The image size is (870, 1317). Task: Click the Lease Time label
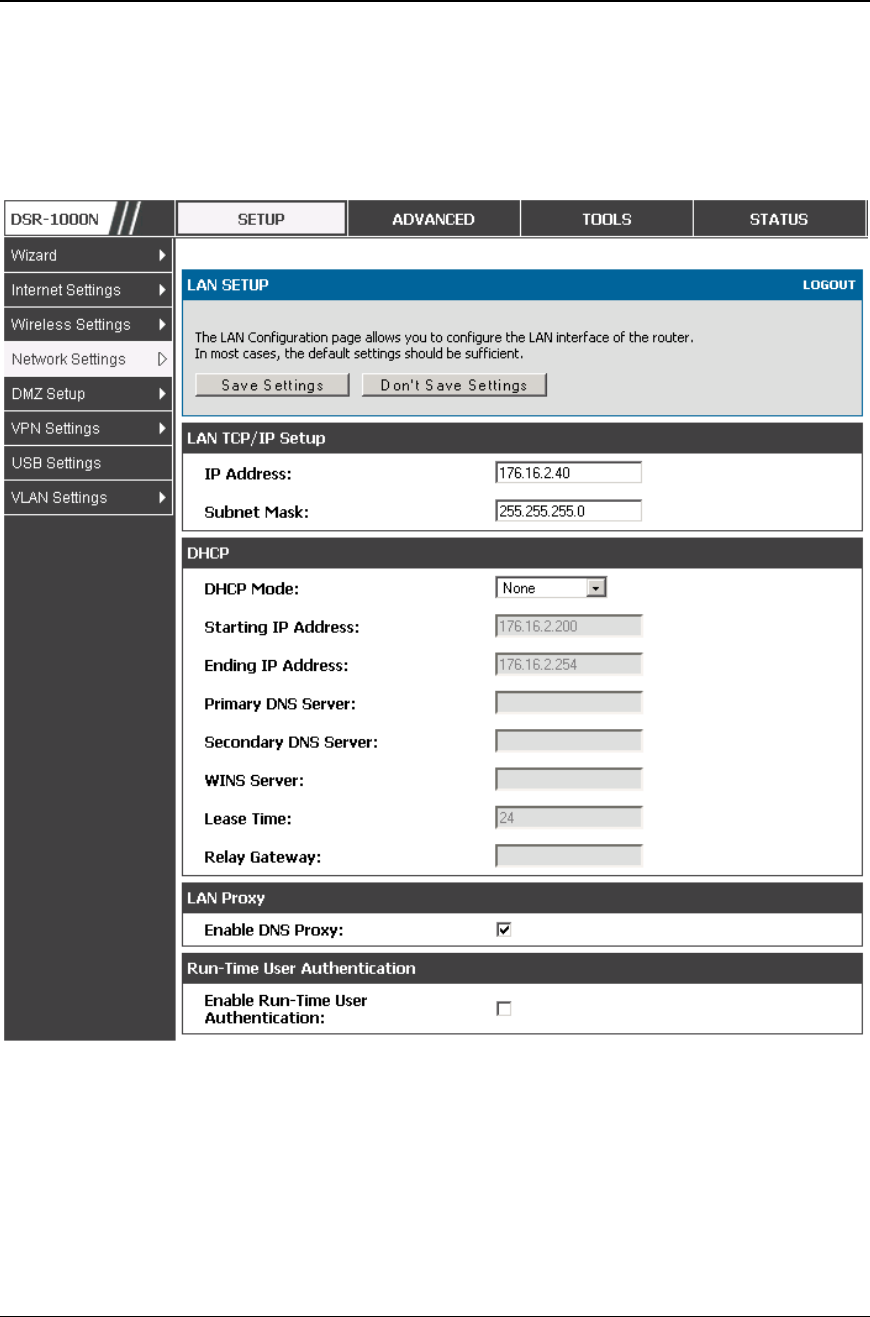point(246,819)
